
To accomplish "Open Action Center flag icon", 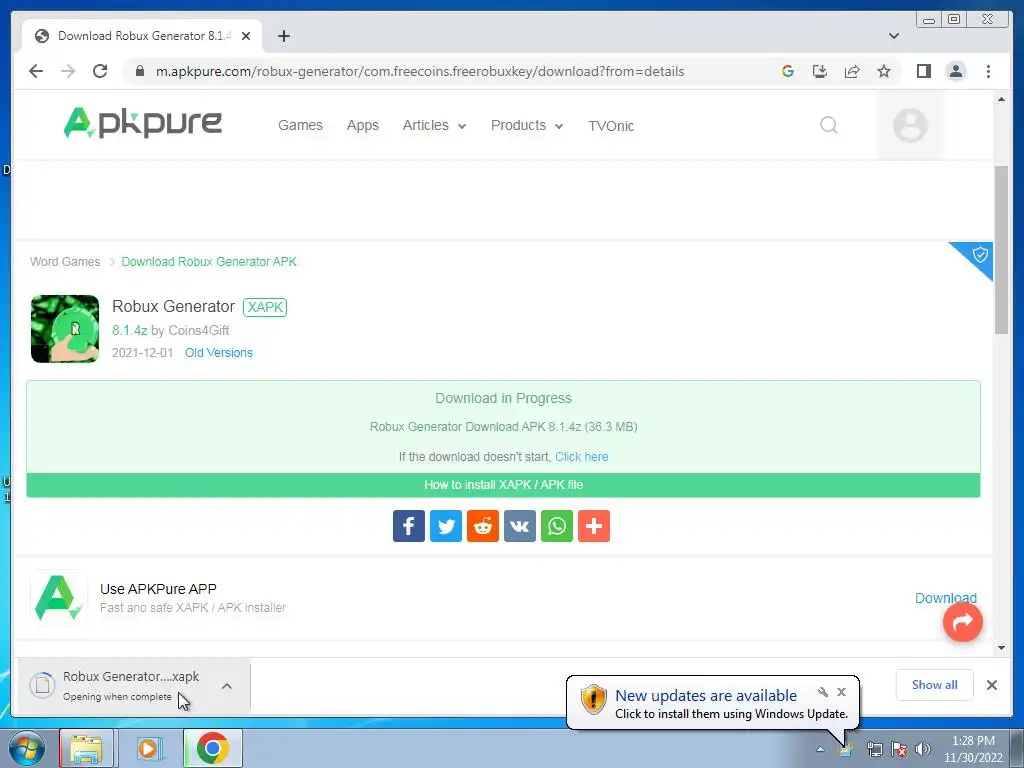I will coord(899,749).
